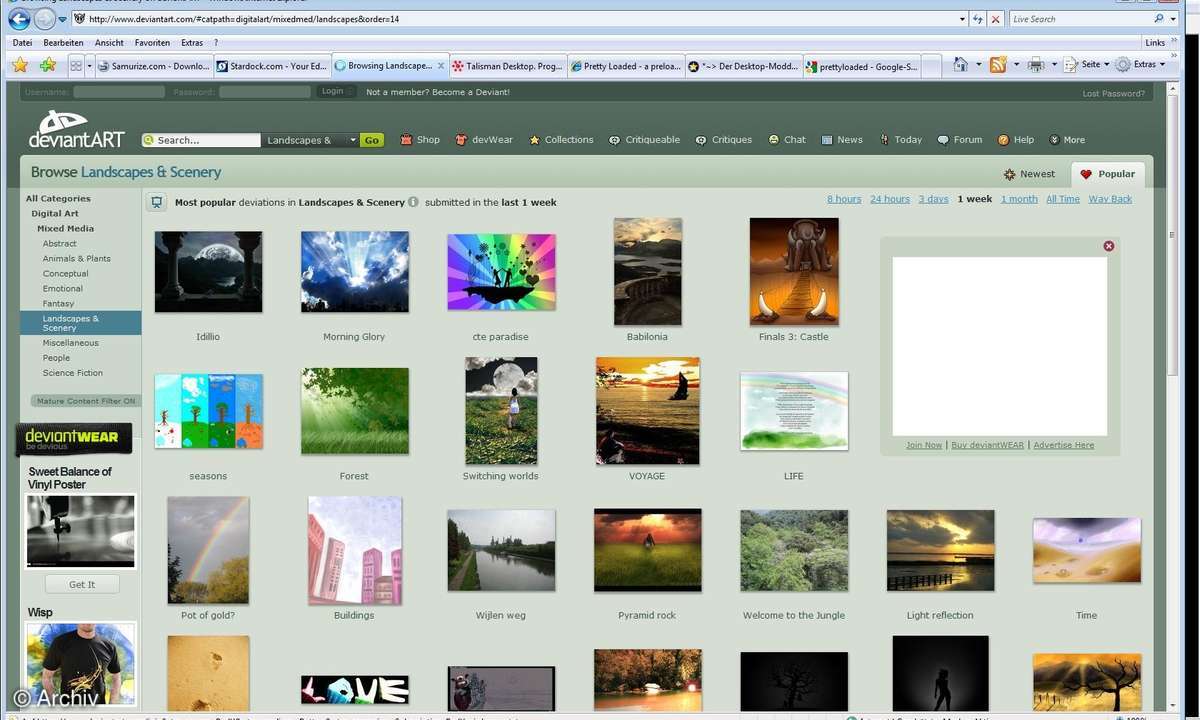Filter by the 24 hours link

pos(890,199)
